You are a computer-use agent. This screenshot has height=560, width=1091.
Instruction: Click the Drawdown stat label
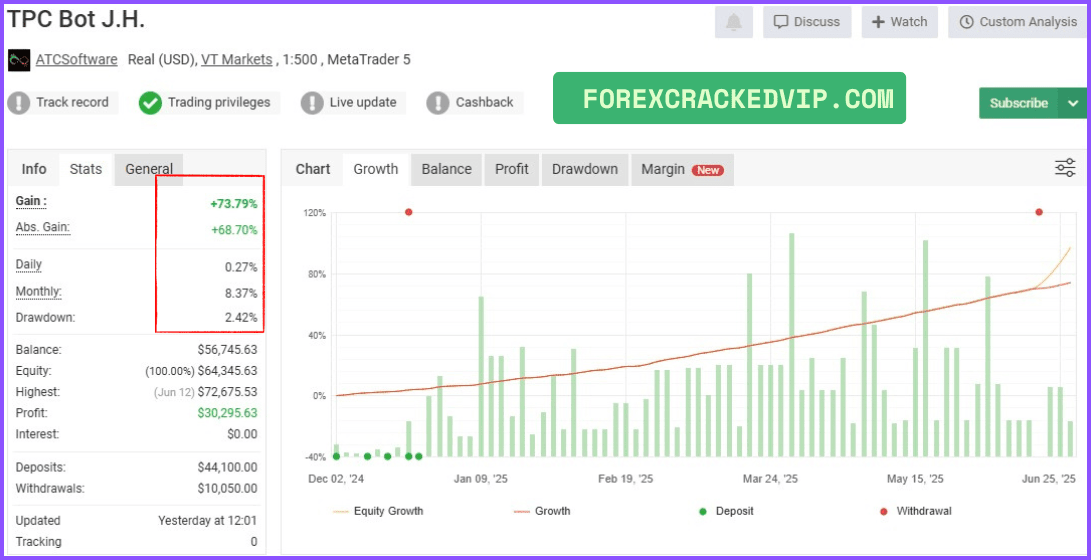coord(45,317)
